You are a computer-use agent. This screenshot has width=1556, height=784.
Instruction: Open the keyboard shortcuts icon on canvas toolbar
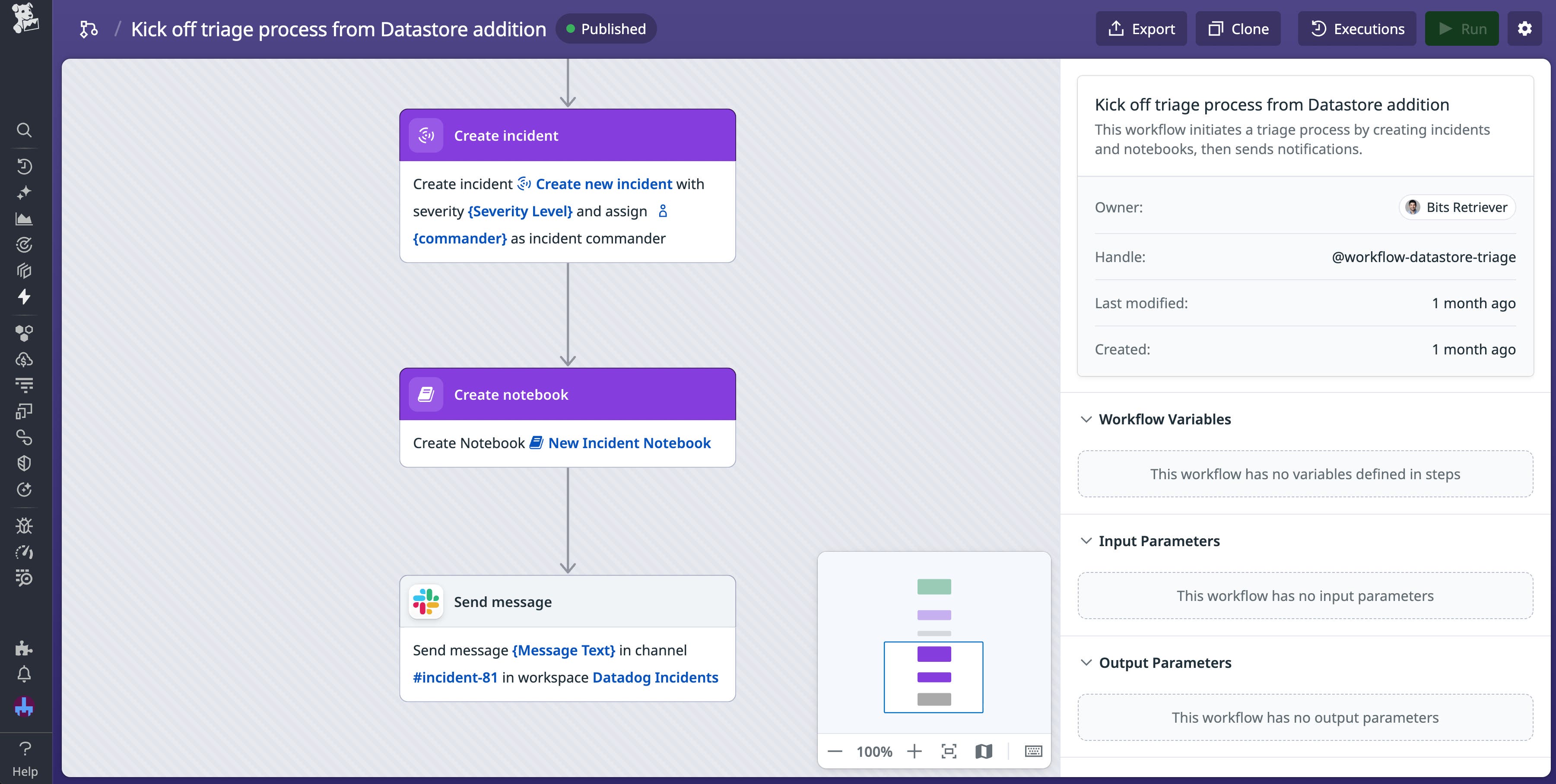(x=1034, y=751)
